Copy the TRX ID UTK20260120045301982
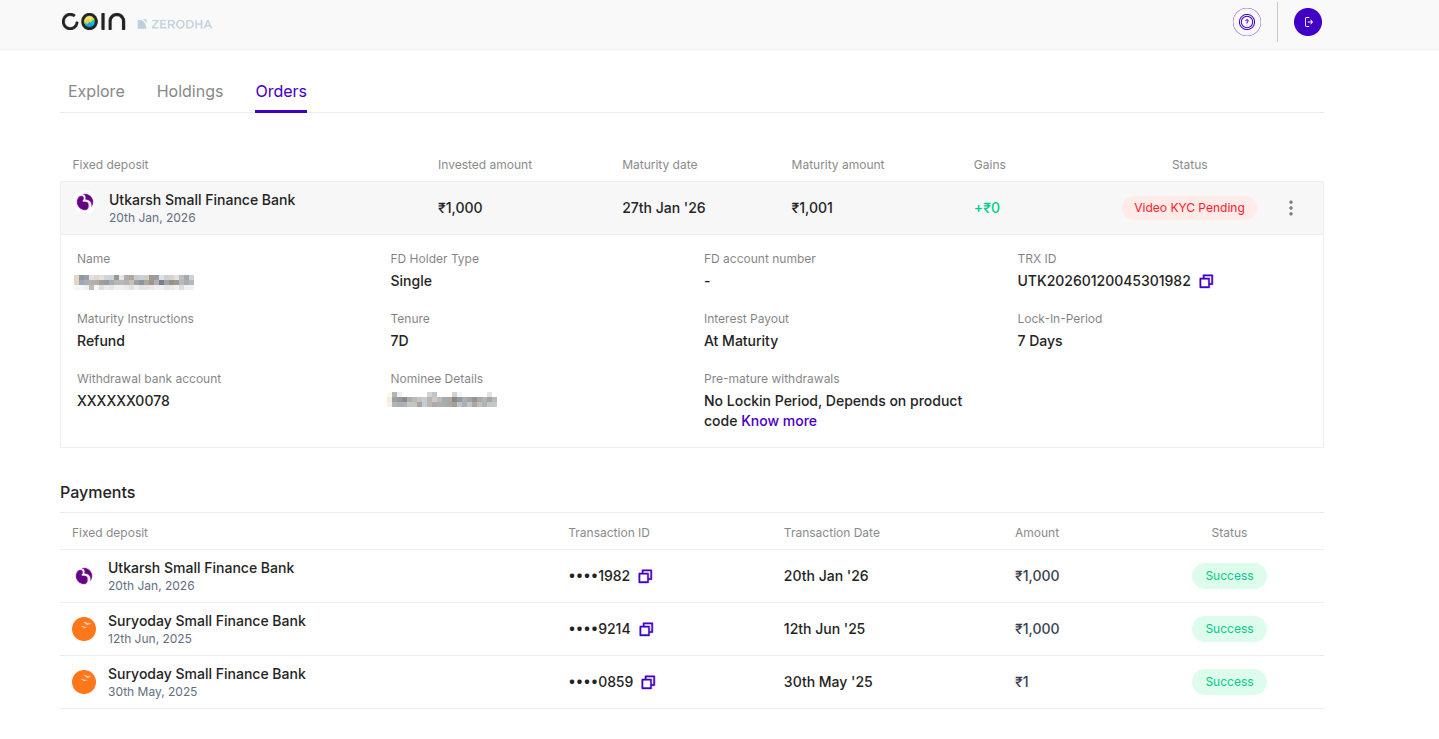The width and height of the screenshot is (1439, 739). 1206,282
